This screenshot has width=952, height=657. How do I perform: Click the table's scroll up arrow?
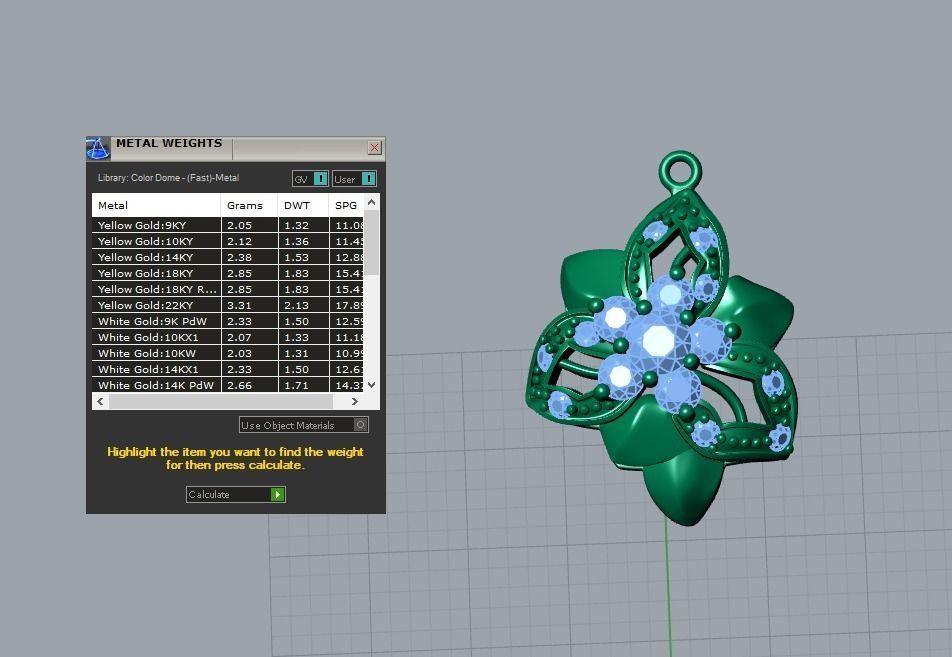pos(372,202)
